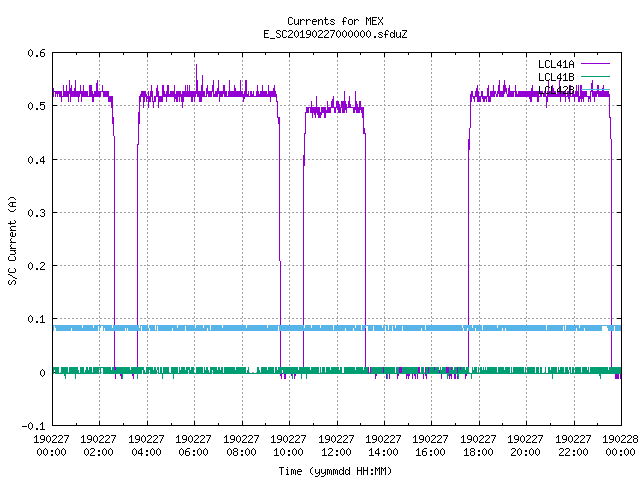Click the x-axis tick '190227 22:00'
This screenshot has height=480, width=640.
coord(573,446)
